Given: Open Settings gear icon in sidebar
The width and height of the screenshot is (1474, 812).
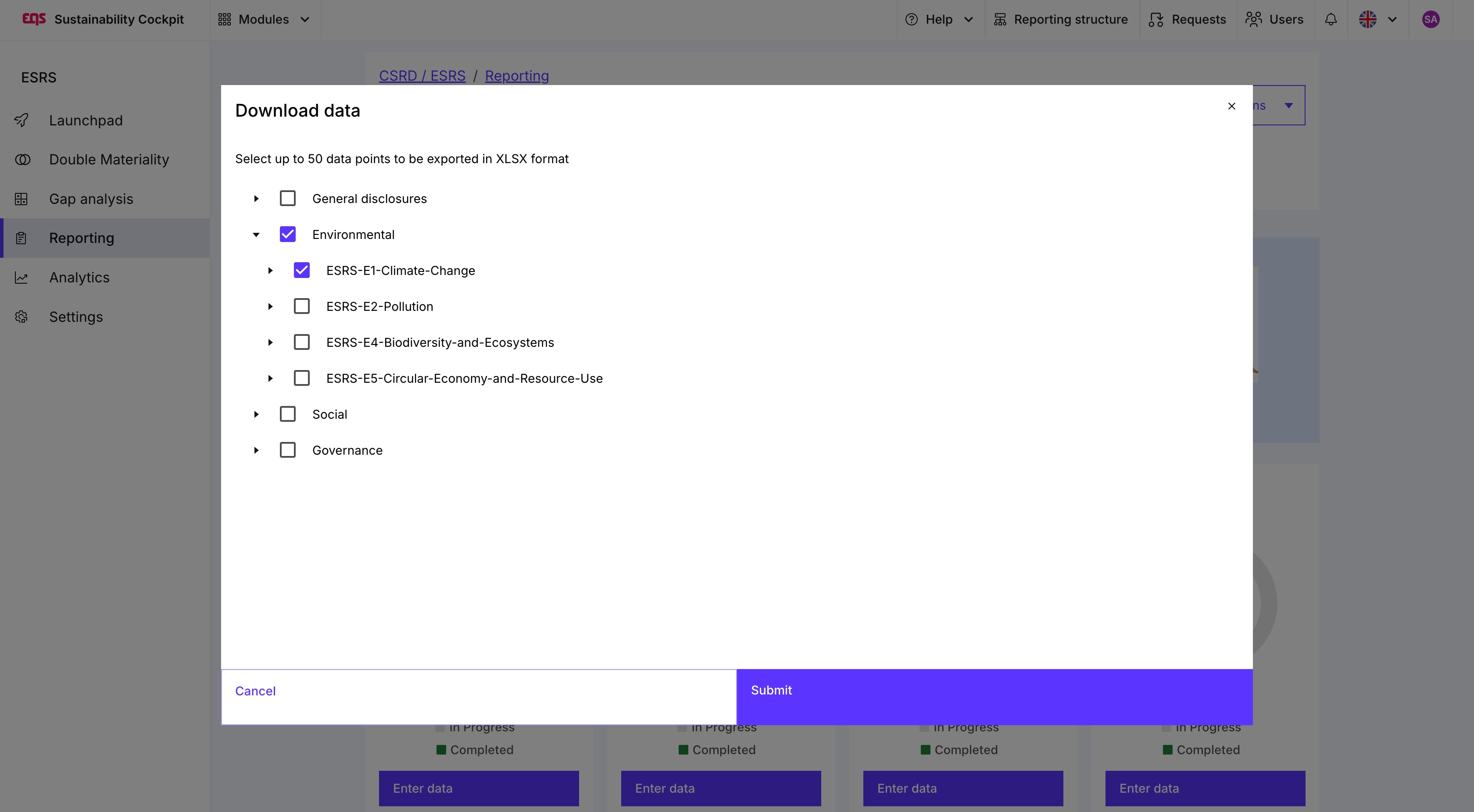Looking at the screenshot, I should click(x=21, y=317).
